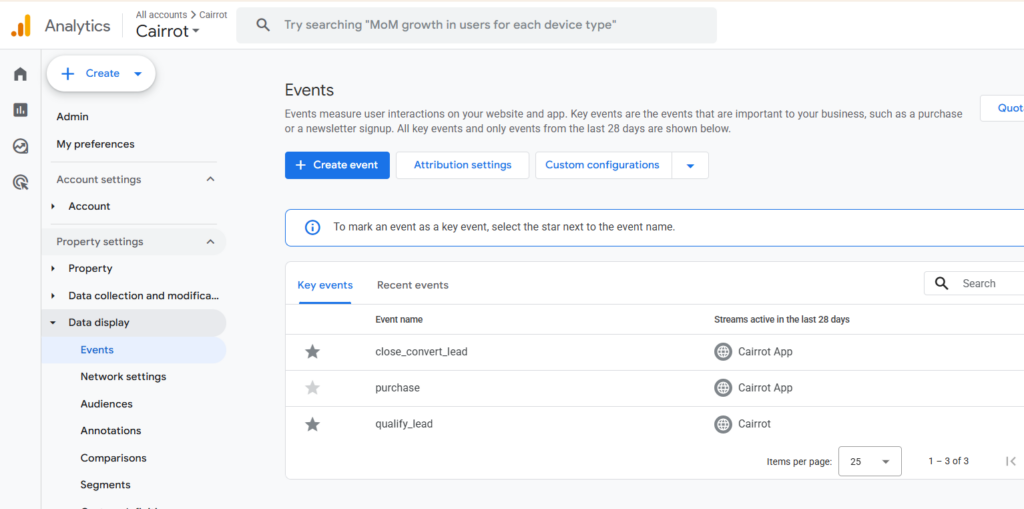Click globe icon in the purchase row
Image resolution: width=1024 pixels, height=509 pixels.
pyautogui.click(x=723, y=387)
